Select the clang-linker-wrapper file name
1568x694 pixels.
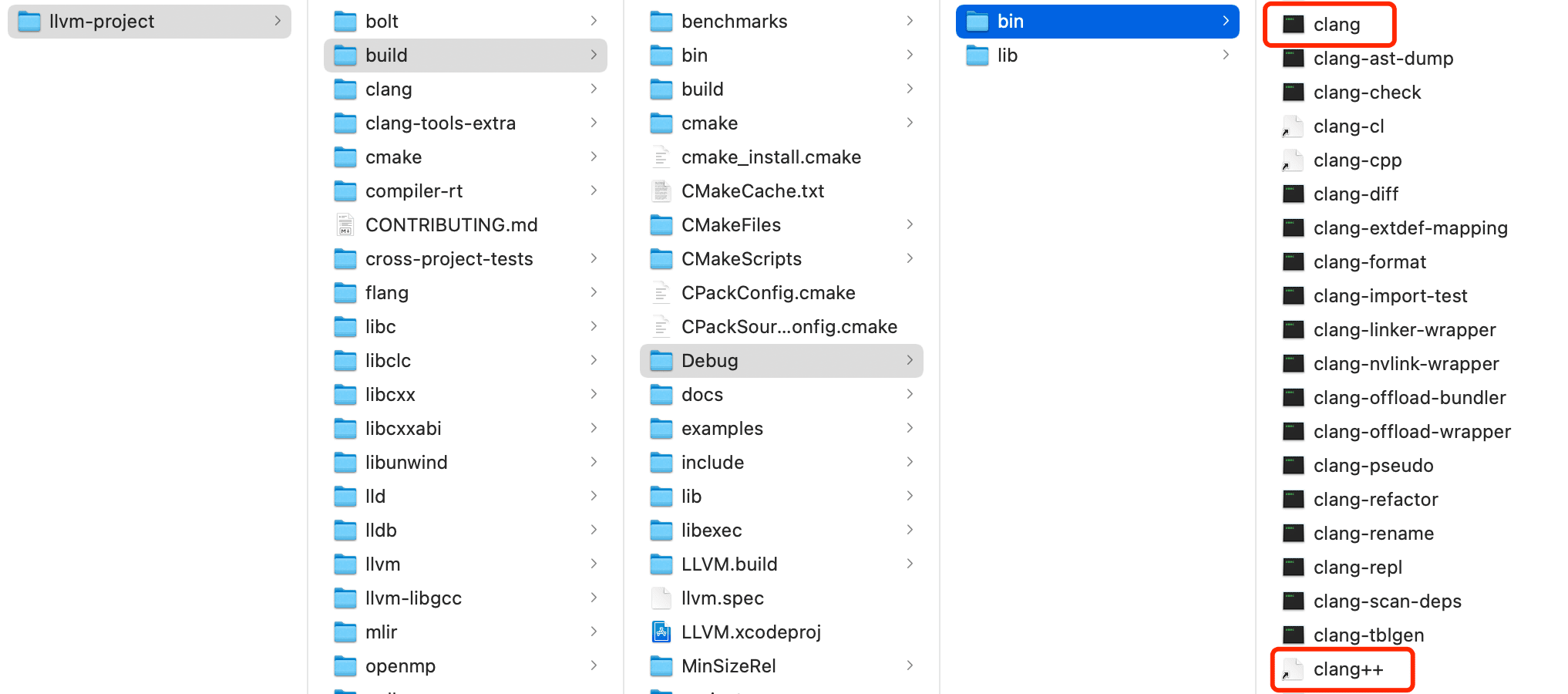click(1405, 330)
